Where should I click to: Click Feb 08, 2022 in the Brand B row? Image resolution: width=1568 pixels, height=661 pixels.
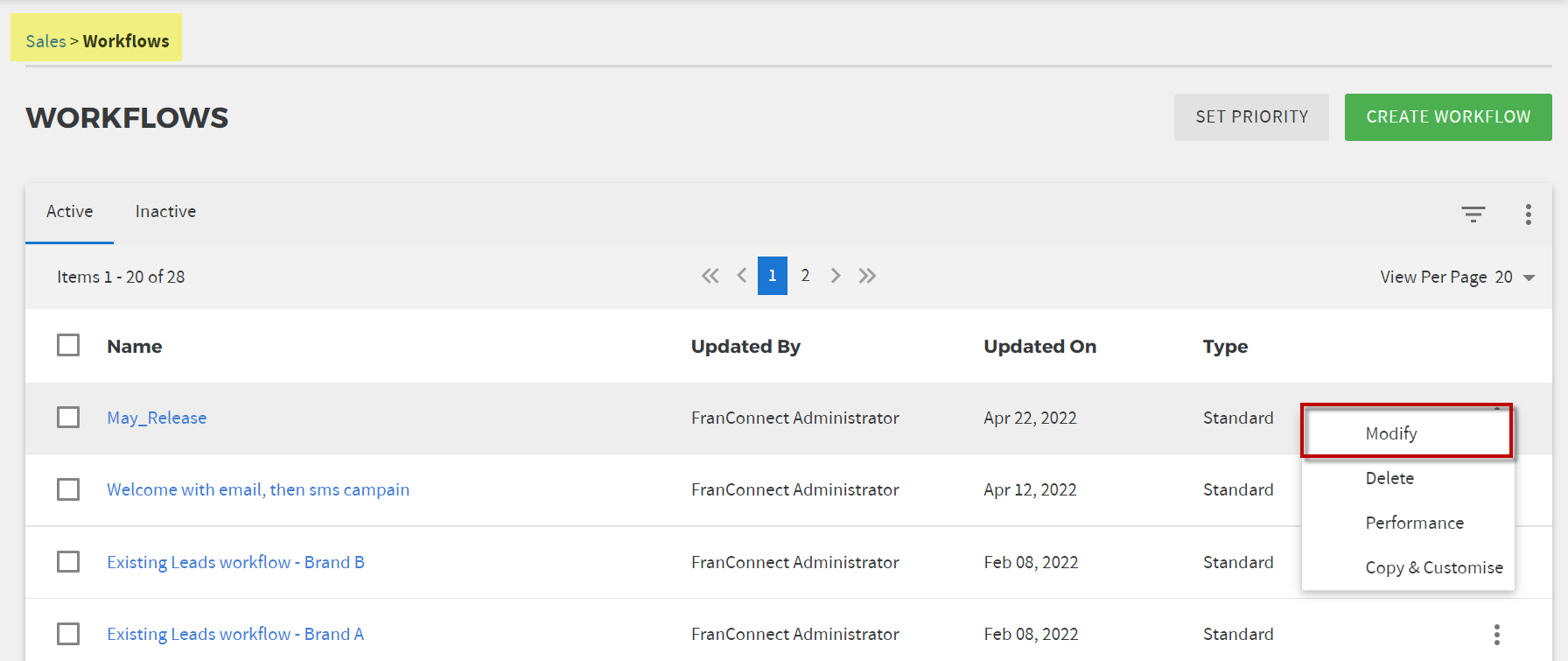[x=1031, y=562]
